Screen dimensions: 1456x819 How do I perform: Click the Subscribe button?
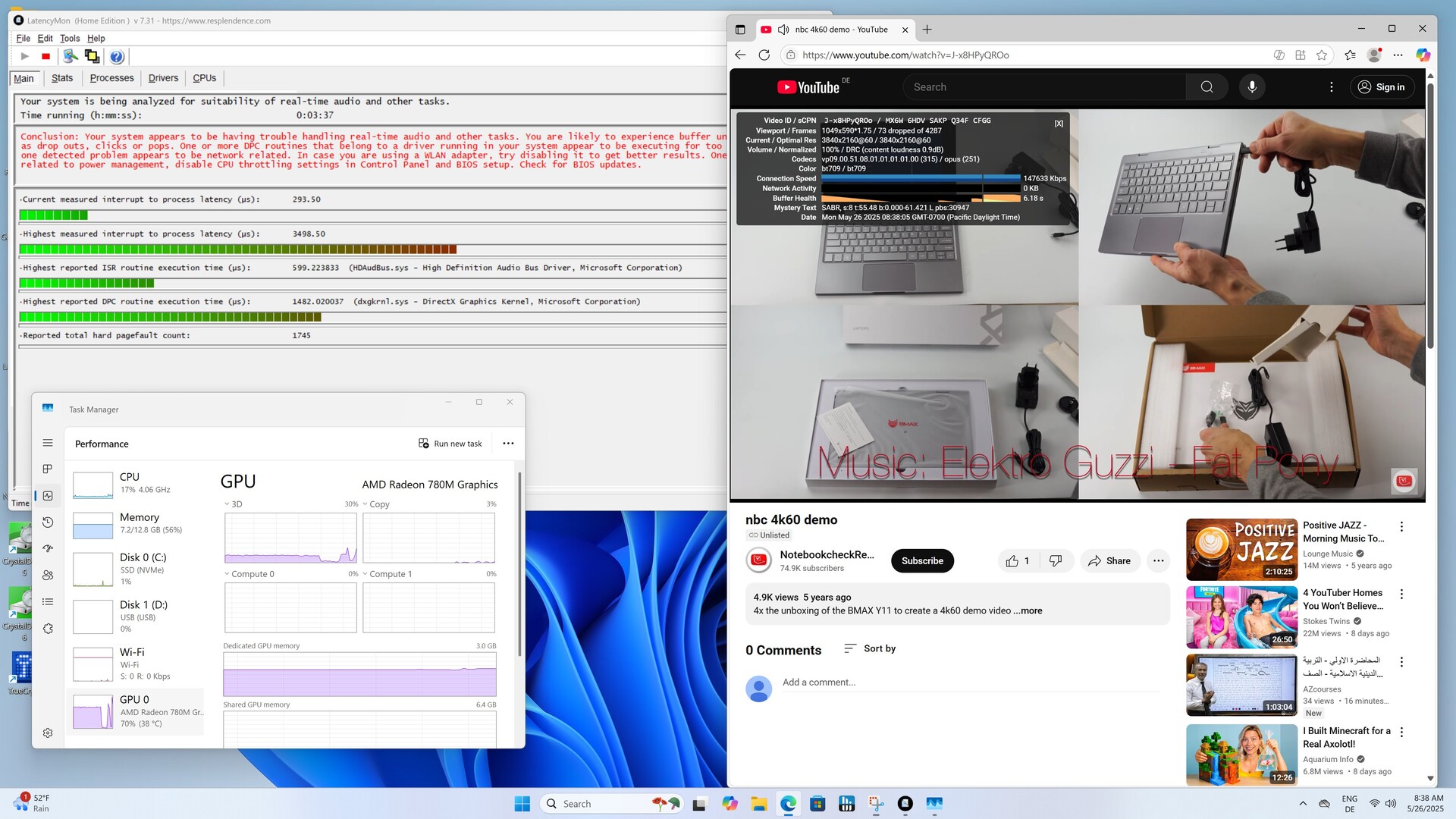pyautogui.click(x=921, y=561)
